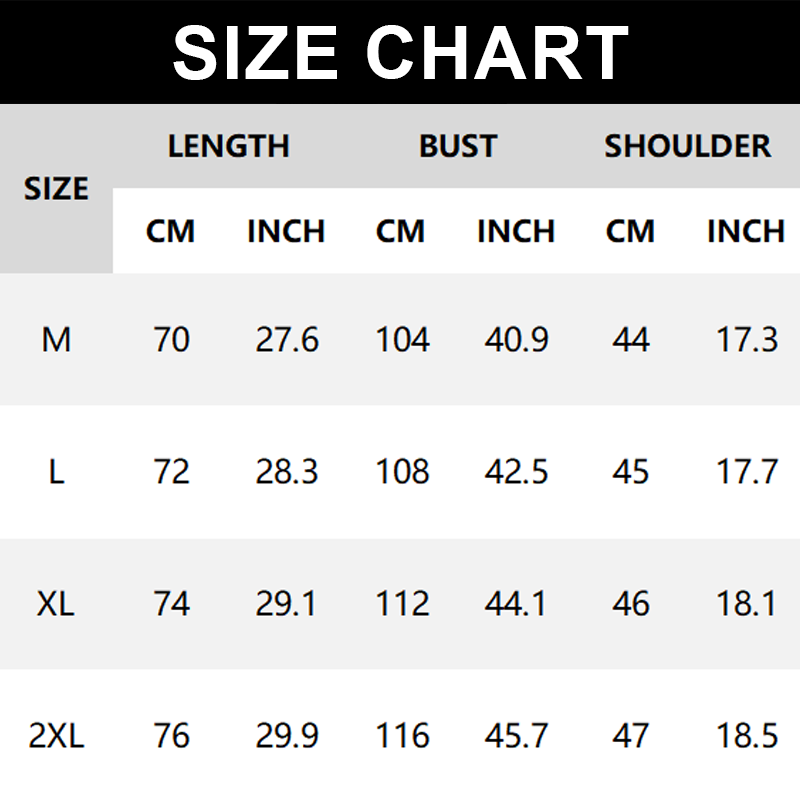Select the SIZE column header
The height and width of the screenshot is (800, 800).
[x=56, y=188]
